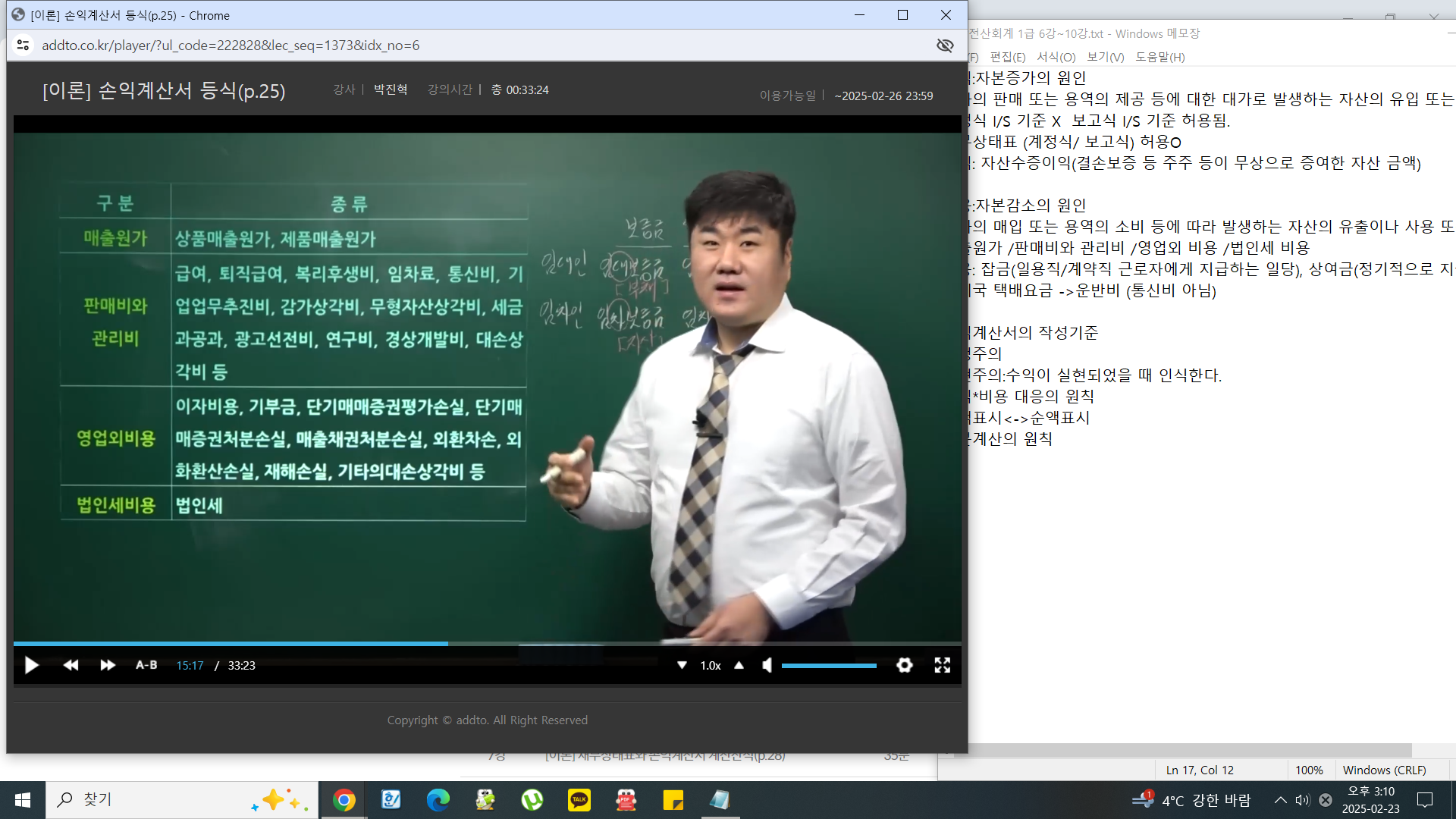Open site information icon in address bar
Viewport: 1456px width, 819px height.
[x=24, y=45]
